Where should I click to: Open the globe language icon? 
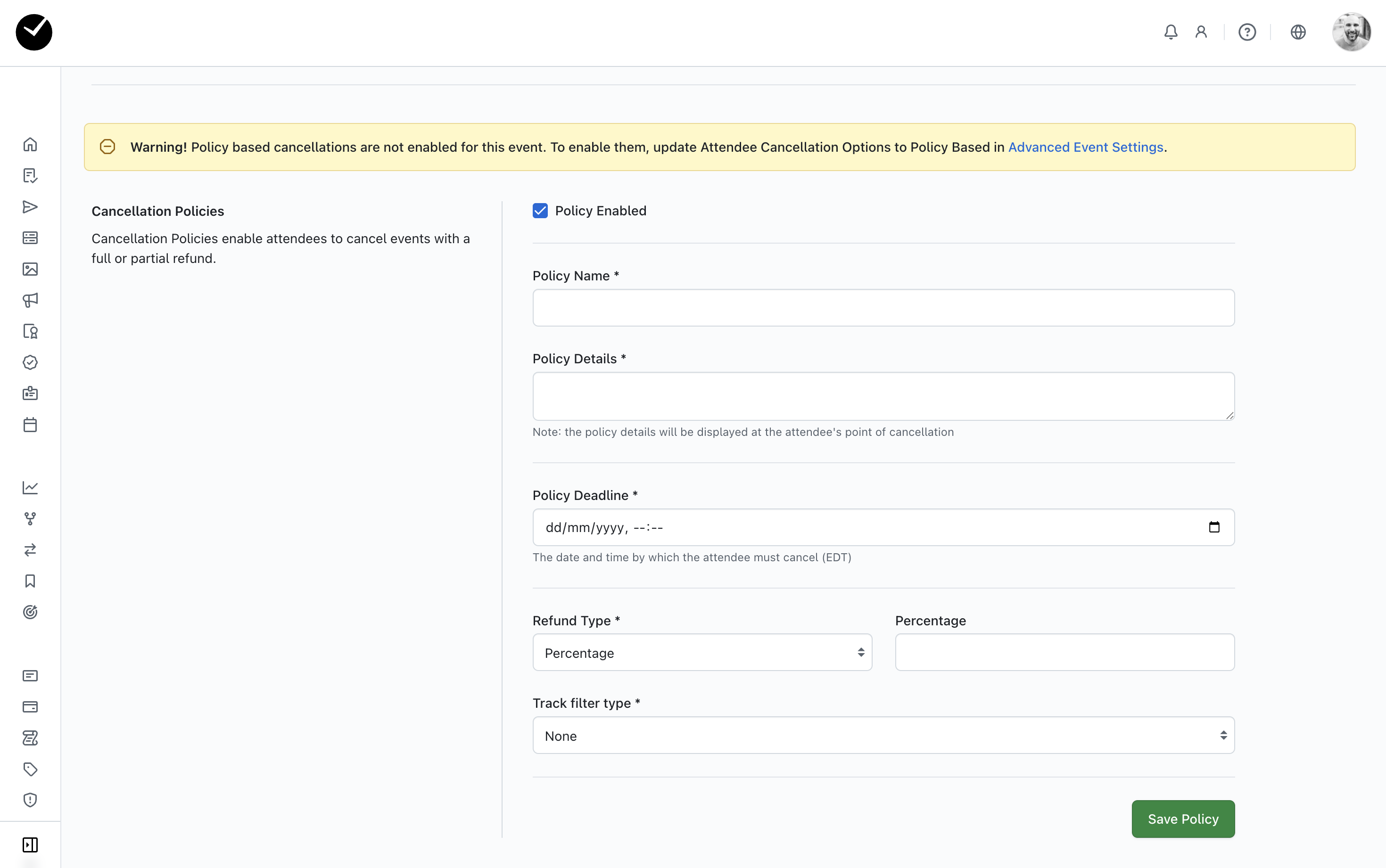[1297, 32]
